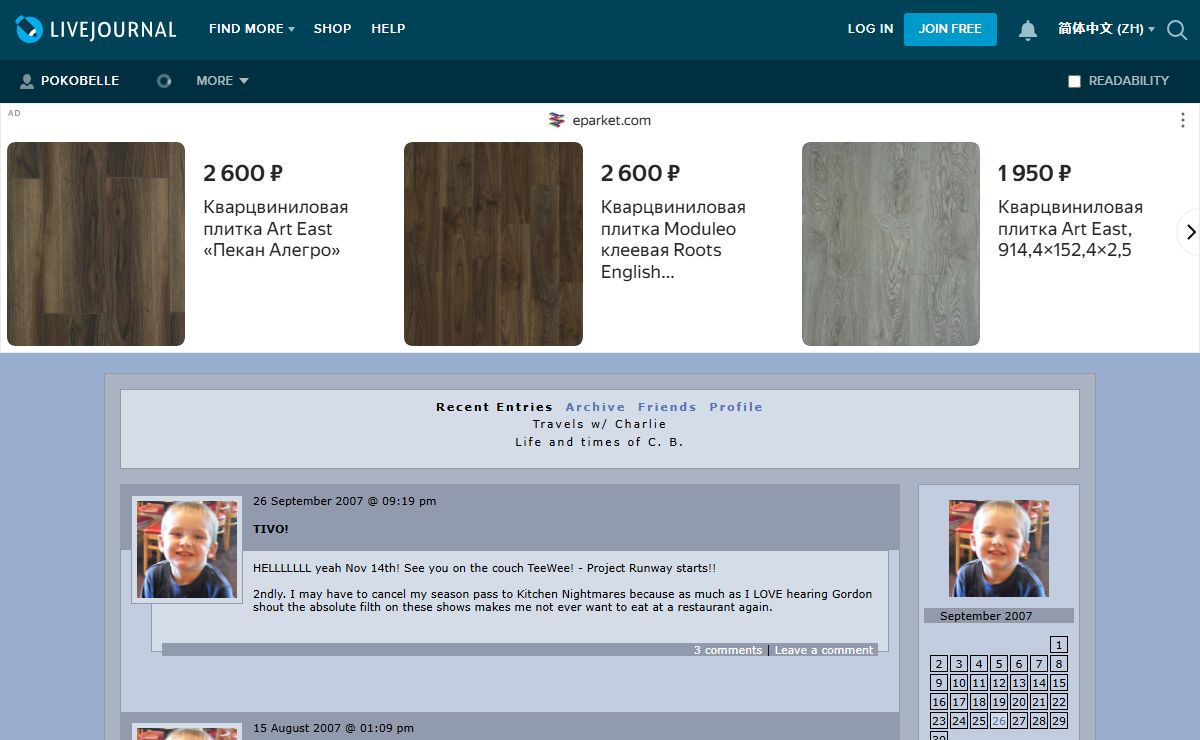Viewport: 1200px width, 740px height.
Task: Open the language selector 简体中文 (ZH)
Action: pos(1106,29)
